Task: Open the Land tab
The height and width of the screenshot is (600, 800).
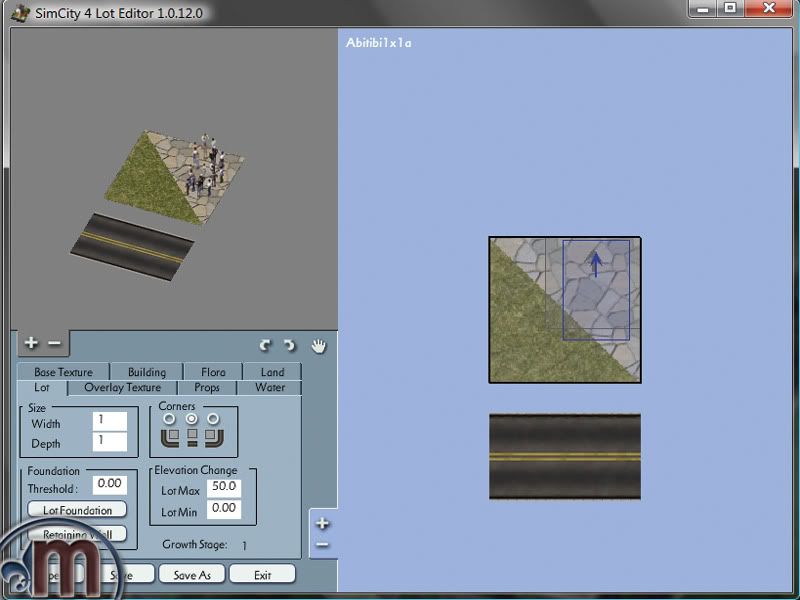Action: tap(272, 372)
